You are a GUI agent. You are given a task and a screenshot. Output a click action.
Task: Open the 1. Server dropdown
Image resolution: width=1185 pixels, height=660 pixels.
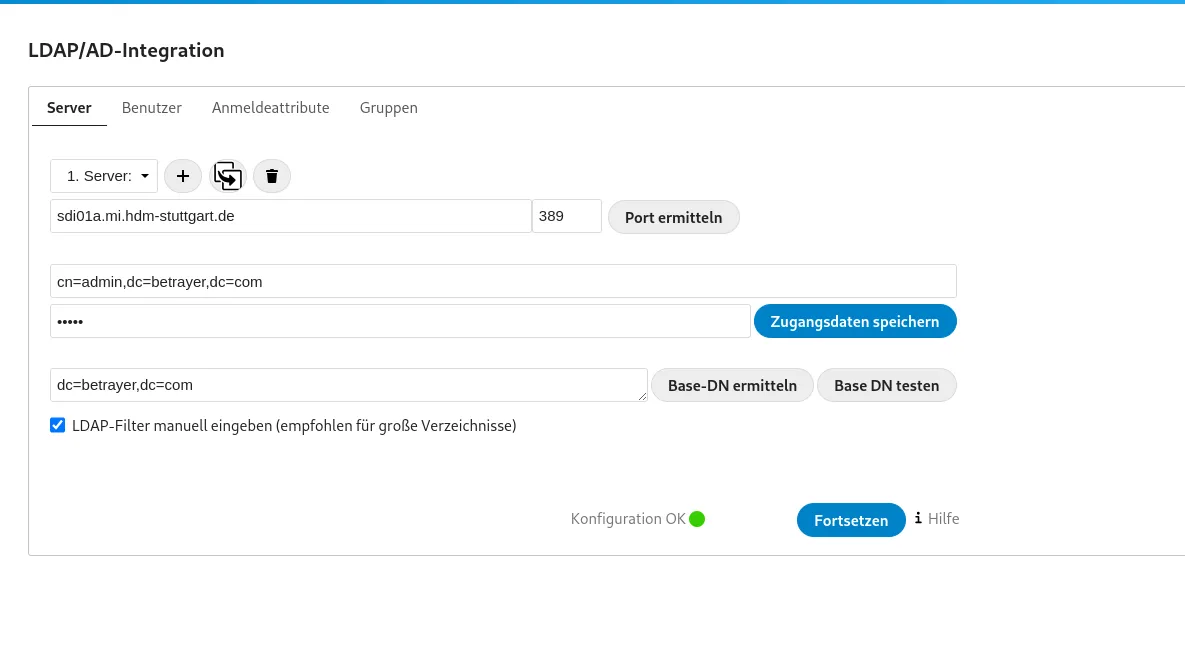click(103, 176)
